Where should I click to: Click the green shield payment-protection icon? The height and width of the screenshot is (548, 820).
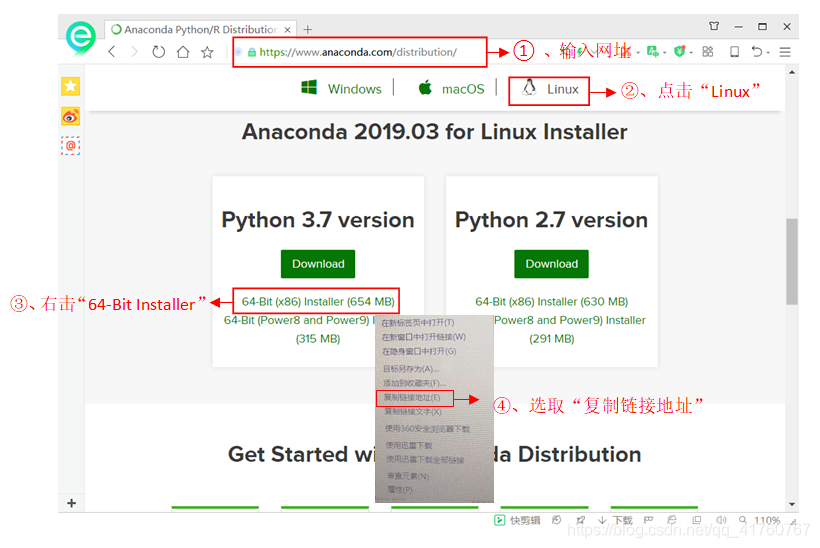(x=679, y=51)
